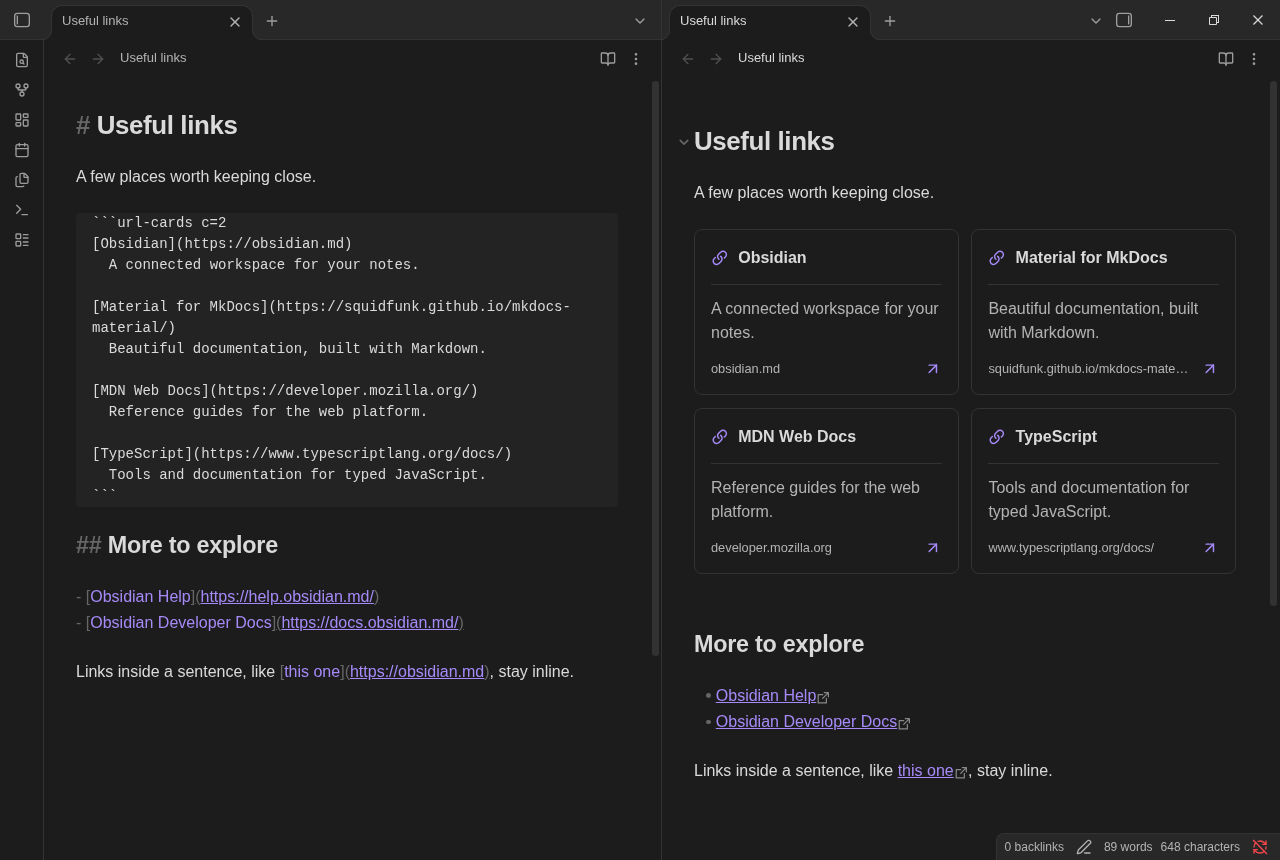
Task: Add a new tab in right pane
Action: coord(890,21)
